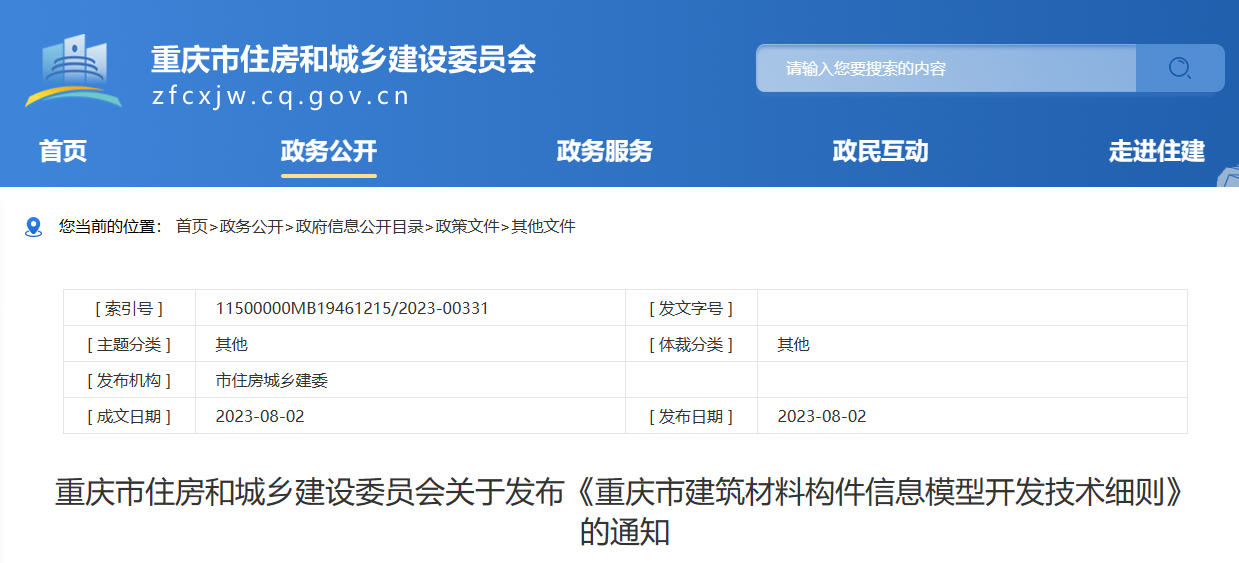This screenshot has height=563, width=1239.
Task: Open the 政民互动 navigation tab
Action: pyautogui.click(x=881, y=151)
